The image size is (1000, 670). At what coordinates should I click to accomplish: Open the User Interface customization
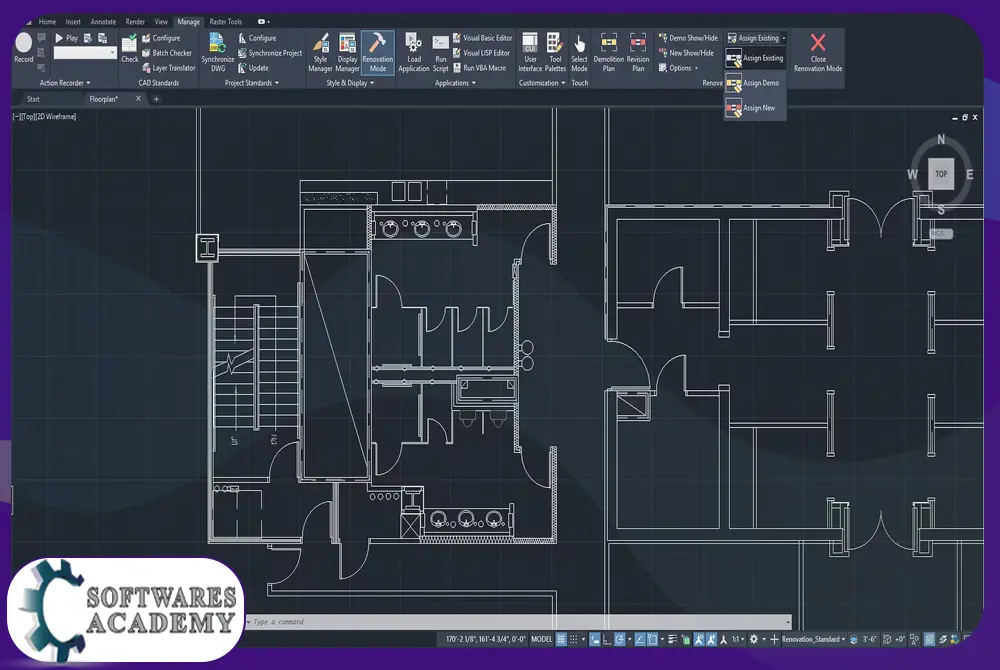(x=530, y=52)
